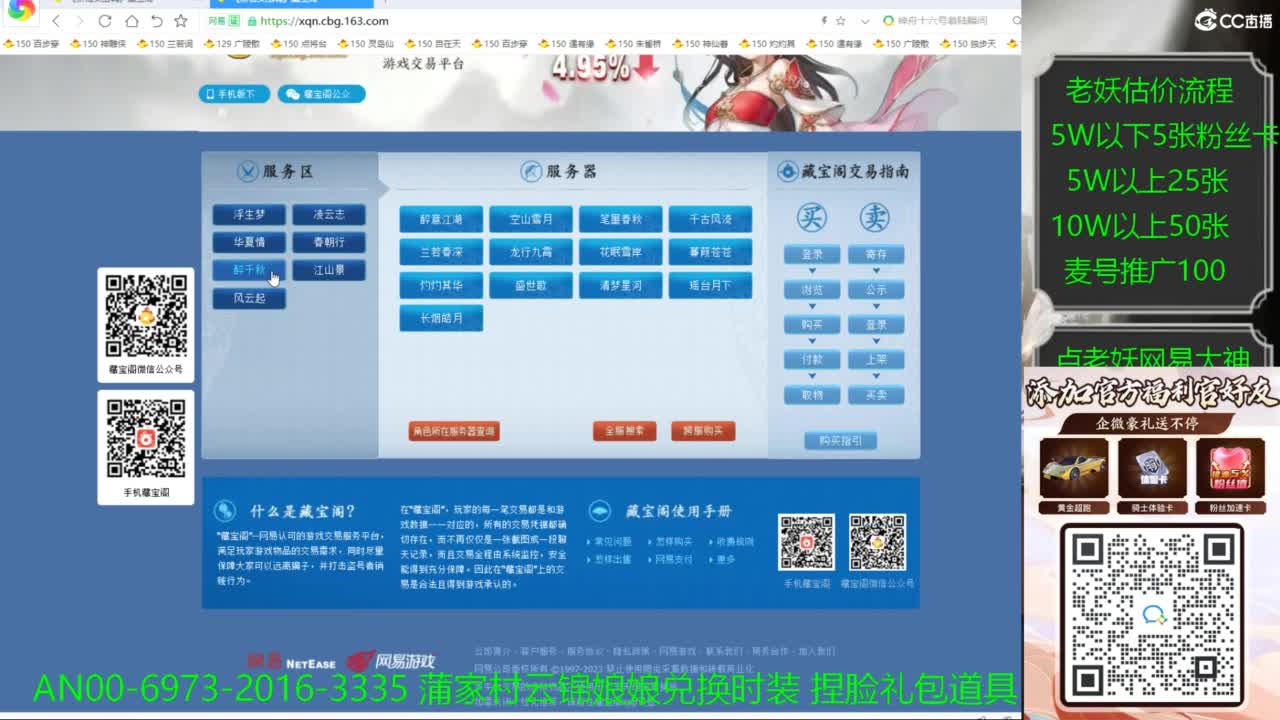The image size is (1280, 720).
Task: Click the WeChat '藏宝阁公众' button
Action: click(x=321, y=94)
